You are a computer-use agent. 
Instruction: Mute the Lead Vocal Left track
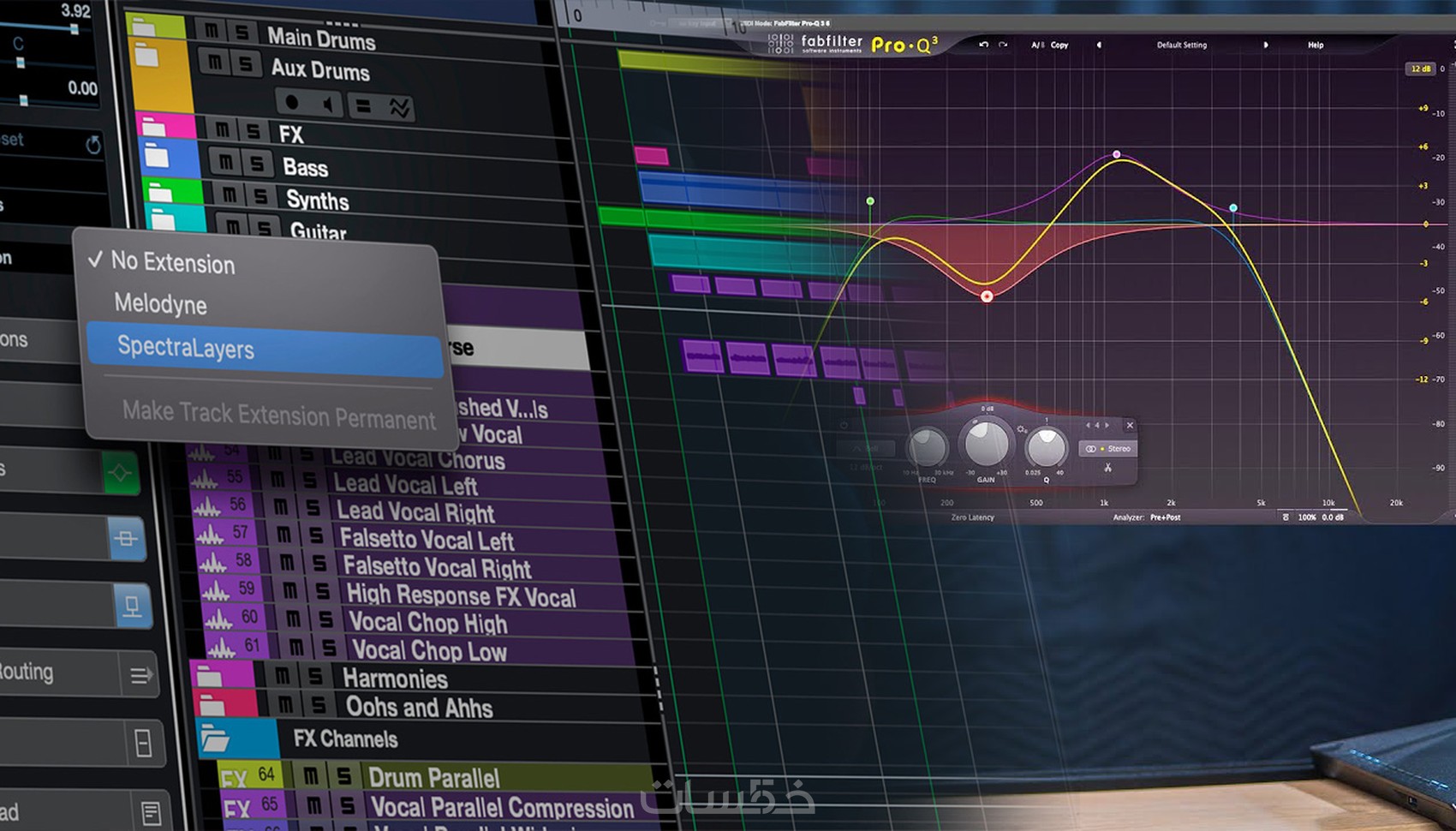pyautogui.click(x=279, y=479)
